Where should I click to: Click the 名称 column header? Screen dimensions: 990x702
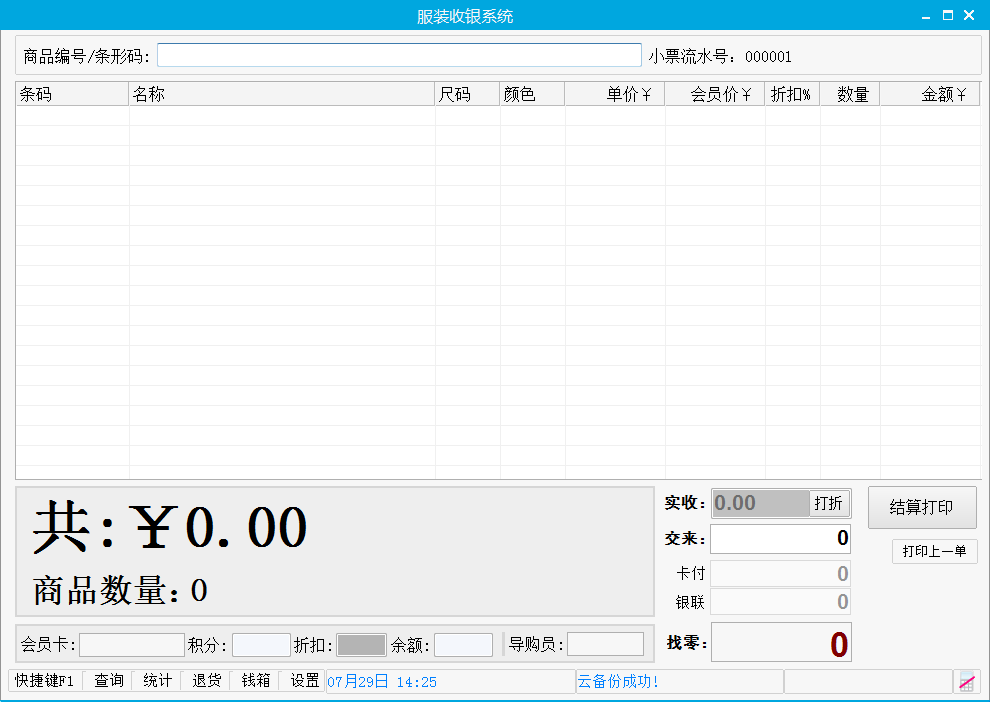click(282, 95)
